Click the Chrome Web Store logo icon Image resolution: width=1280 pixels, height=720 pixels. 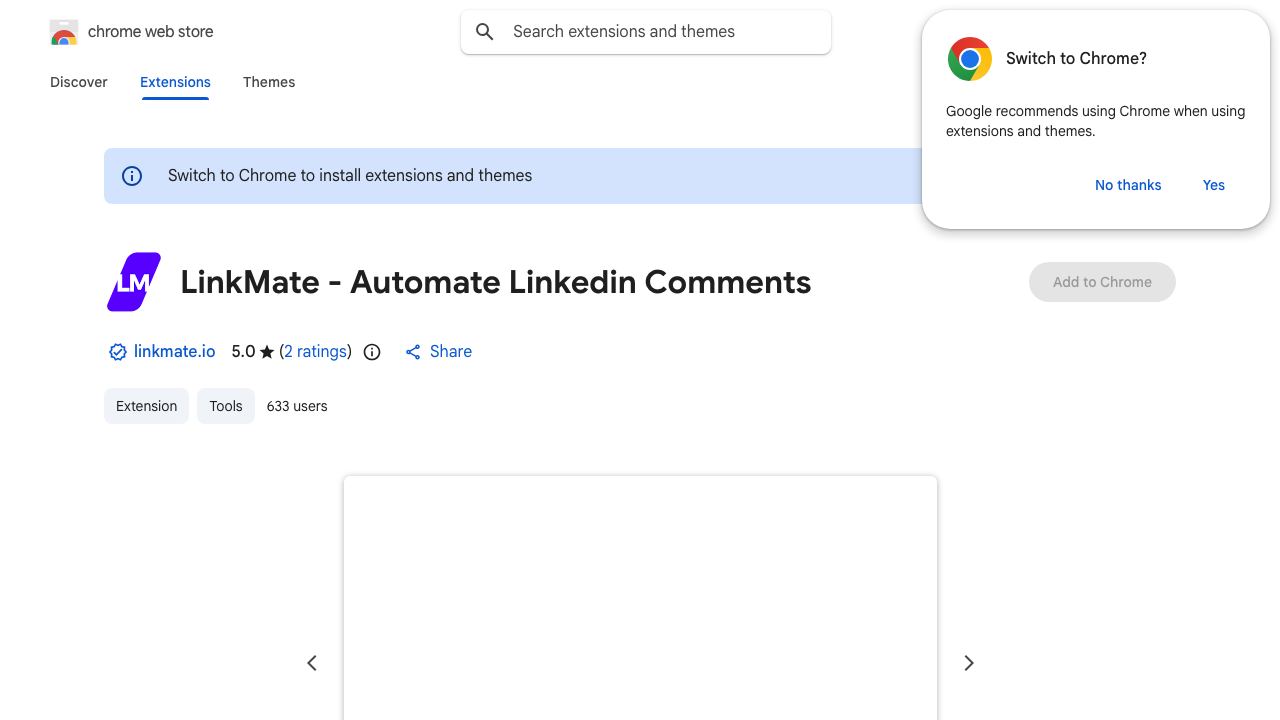coord(64,32)
